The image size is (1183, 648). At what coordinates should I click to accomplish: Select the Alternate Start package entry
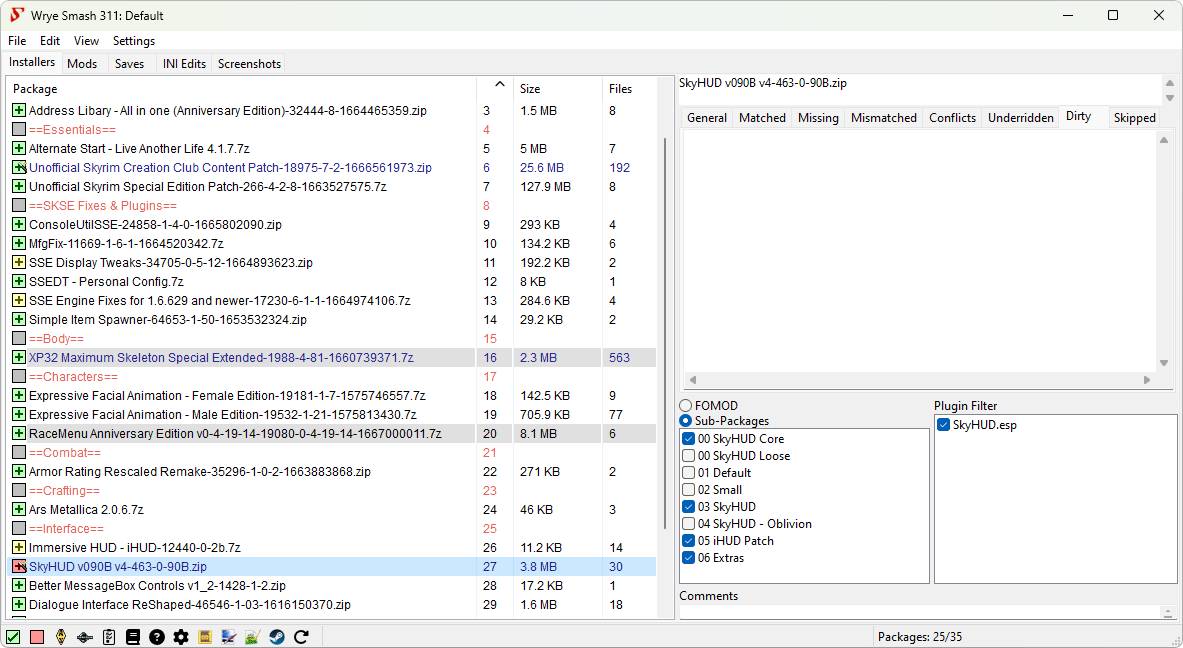[x=150, y=148]
